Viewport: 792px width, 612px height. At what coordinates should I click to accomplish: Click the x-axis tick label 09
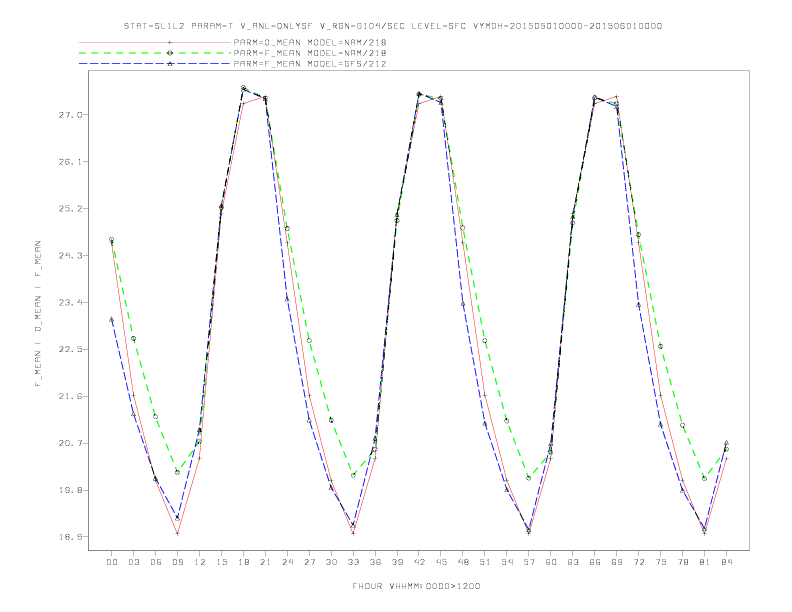(x=178, y=562)
